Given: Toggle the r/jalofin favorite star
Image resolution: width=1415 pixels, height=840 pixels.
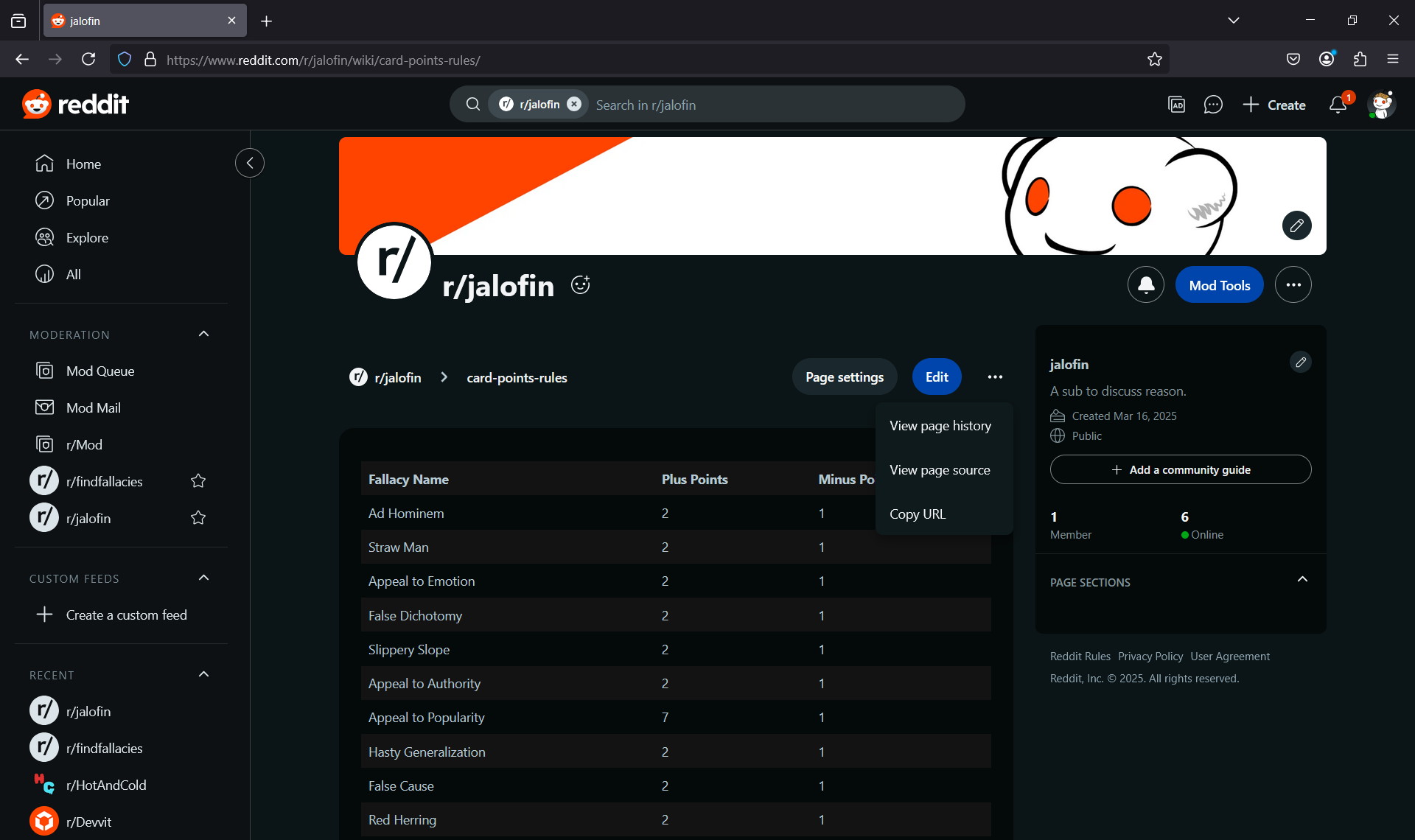Looking at the screenshot, I should 198,518.
